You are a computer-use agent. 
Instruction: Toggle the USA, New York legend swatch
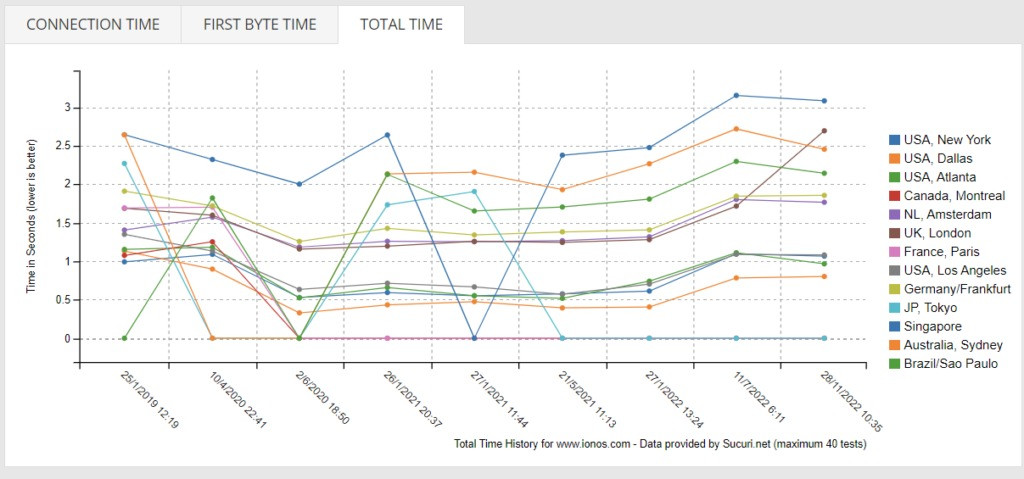[895, 140]
